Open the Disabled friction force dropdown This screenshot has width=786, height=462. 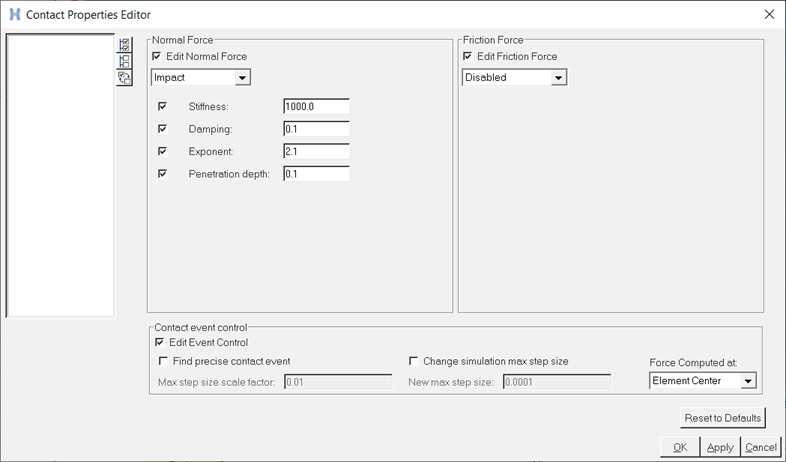515,77
